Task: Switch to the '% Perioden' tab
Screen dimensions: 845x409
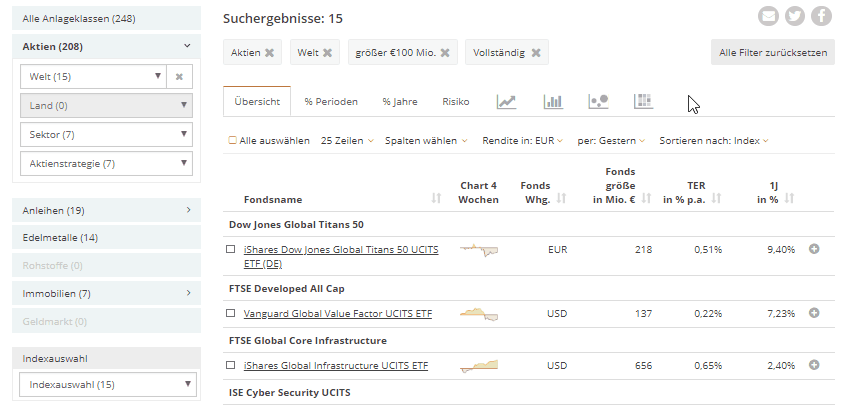Action: (x=331, y=101)
